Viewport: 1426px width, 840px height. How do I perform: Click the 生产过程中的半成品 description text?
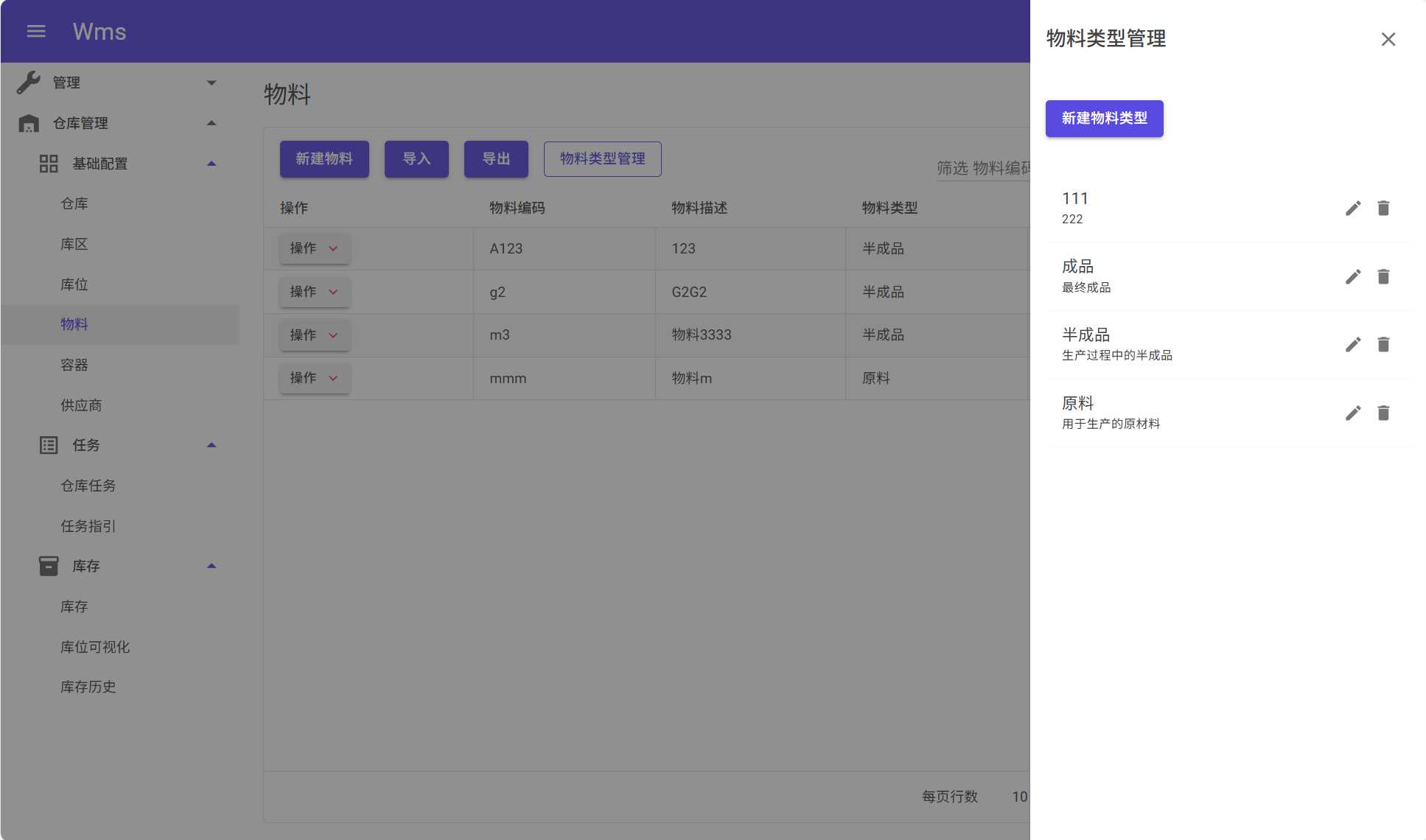click(x=1117, y=355)
